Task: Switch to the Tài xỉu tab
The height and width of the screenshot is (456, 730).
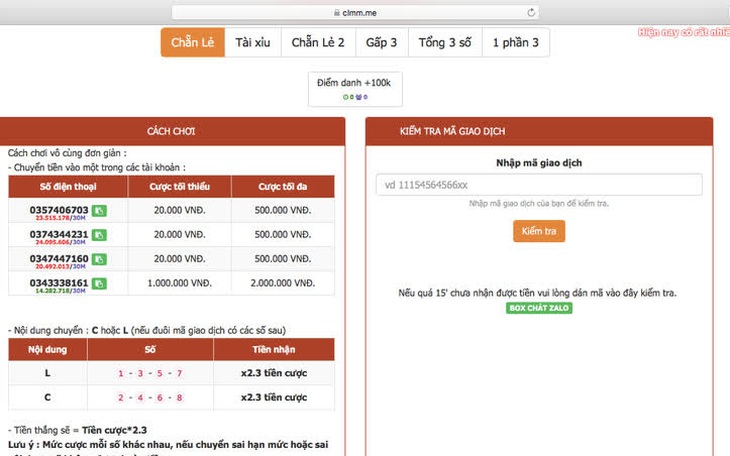Action: tap(253, 42)
